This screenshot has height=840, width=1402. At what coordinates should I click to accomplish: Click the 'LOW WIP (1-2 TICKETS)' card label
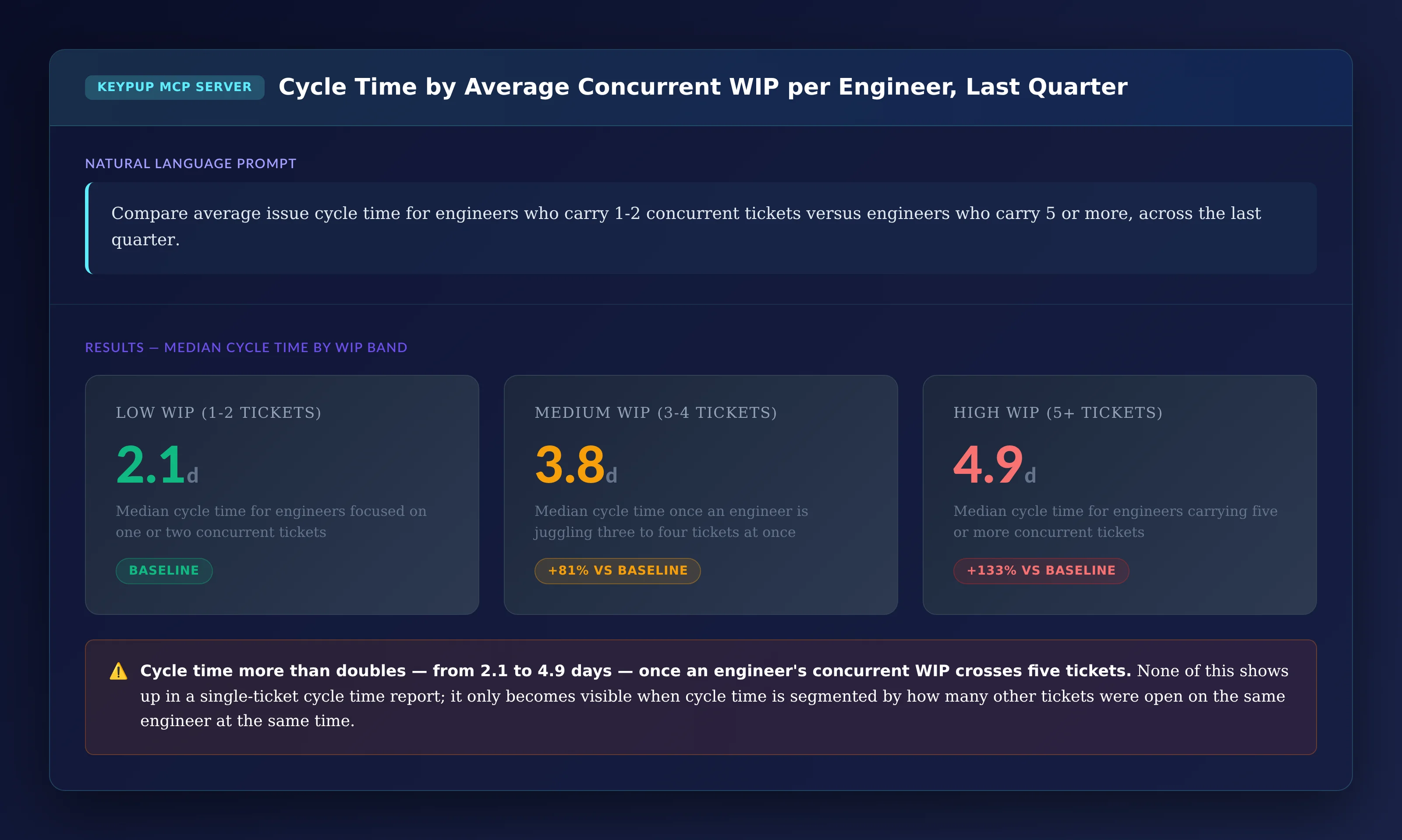[x=218, y=413]
